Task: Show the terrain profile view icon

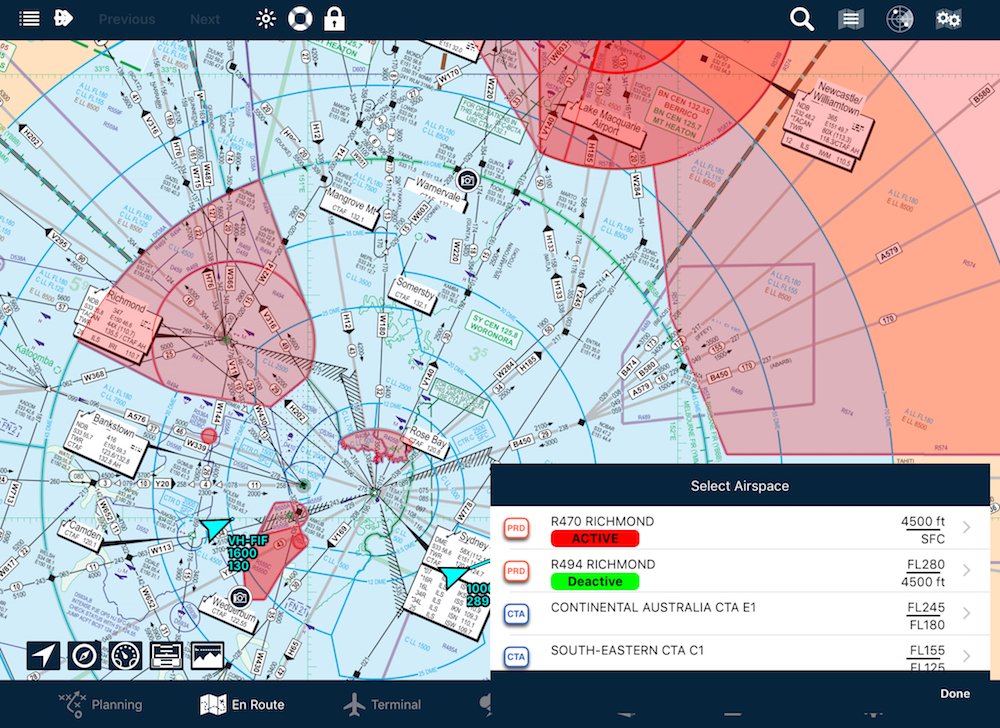Action: coord(208,655)
